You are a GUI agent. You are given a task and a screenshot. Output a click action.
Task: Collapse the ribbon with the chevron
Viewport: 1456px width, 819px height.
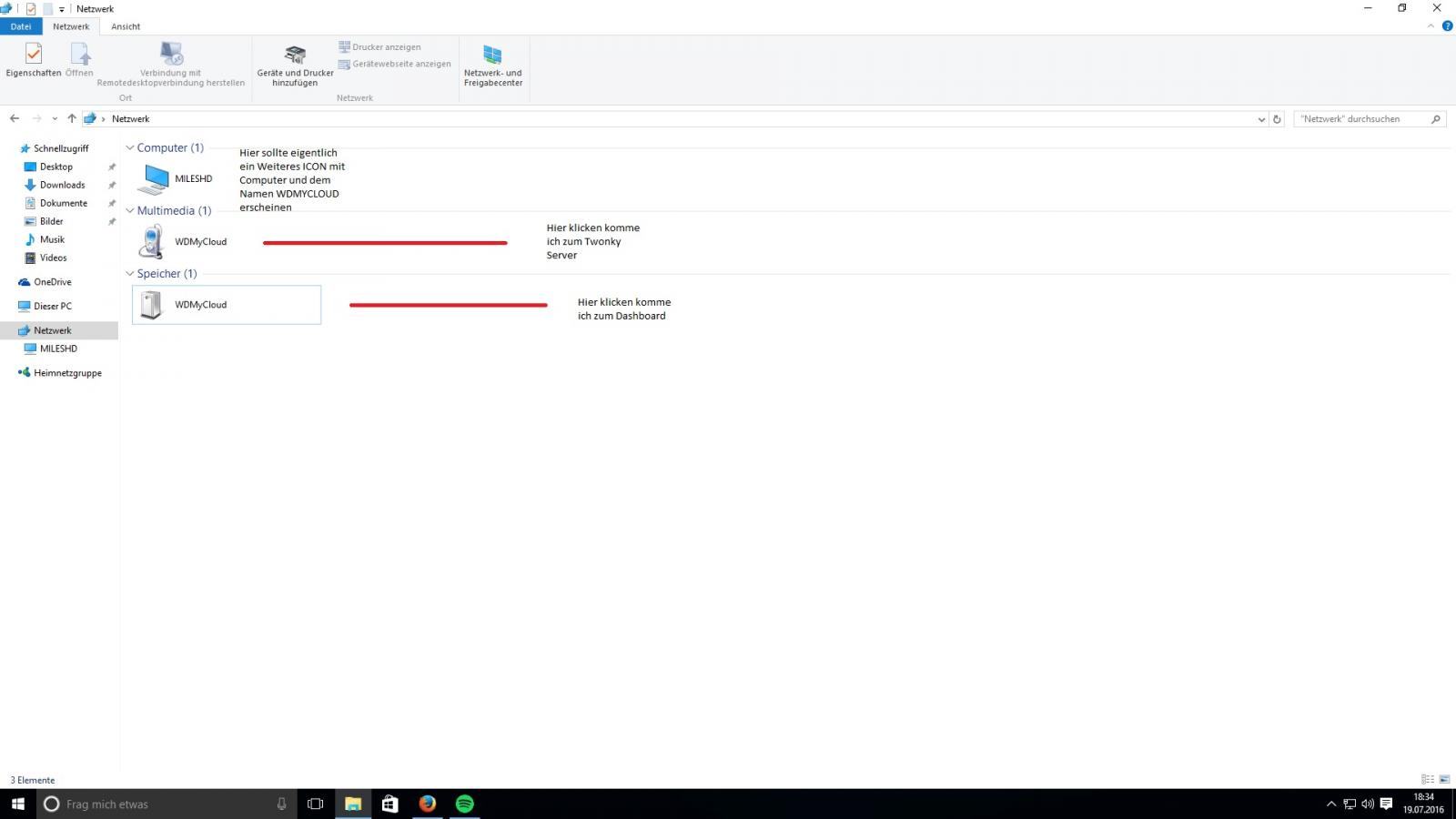(1431, 26)
